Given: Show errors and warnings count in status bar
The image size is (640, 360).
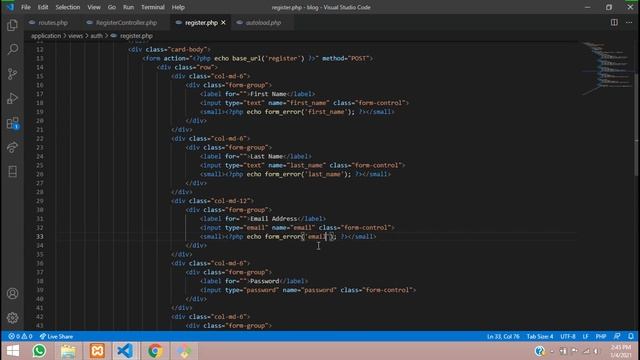Looking at the screenshot, I should click(20, 336).
